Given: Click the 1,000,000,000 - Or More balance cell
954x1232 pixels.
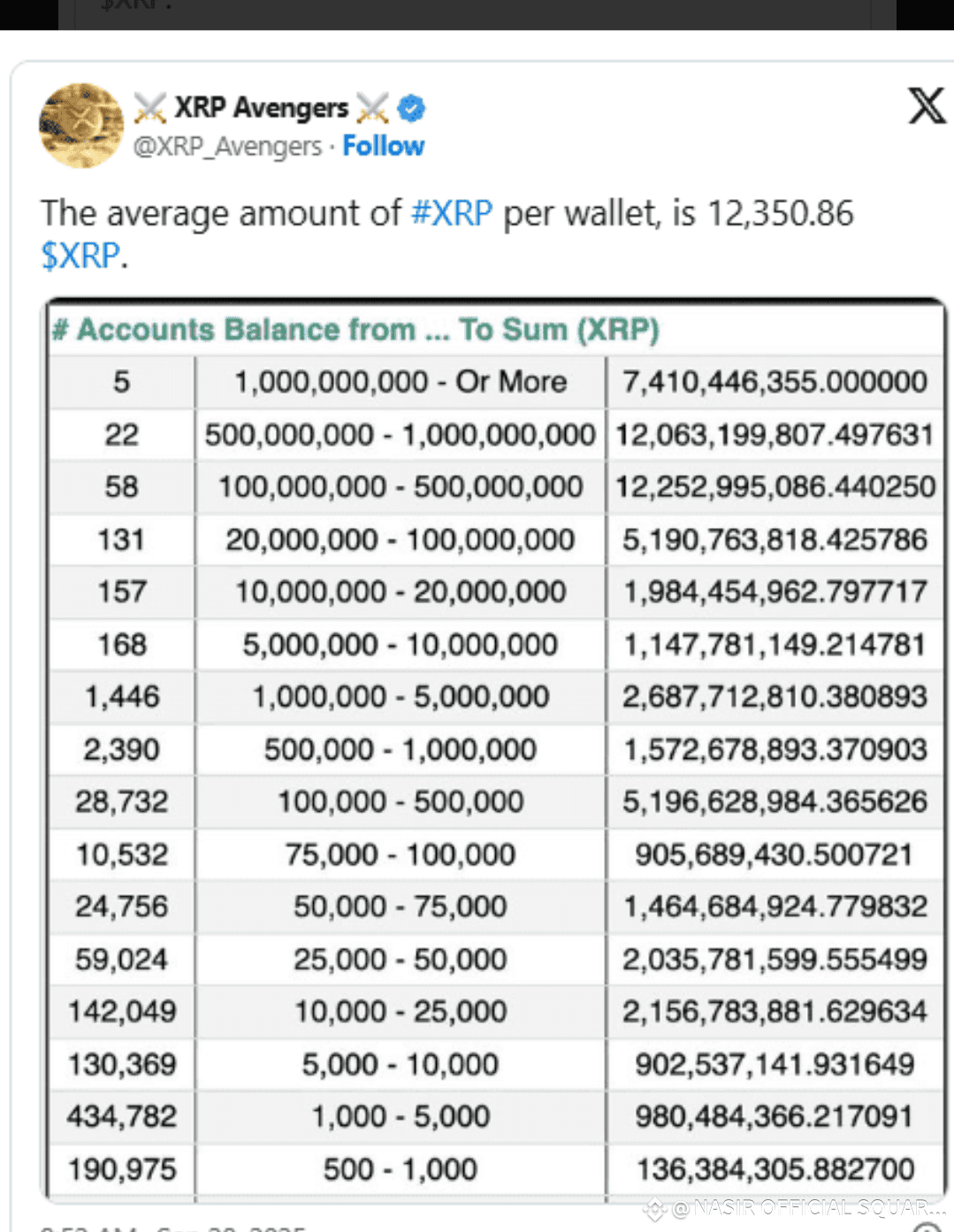Looking at the screenshot, I should (x=400, y=382).
